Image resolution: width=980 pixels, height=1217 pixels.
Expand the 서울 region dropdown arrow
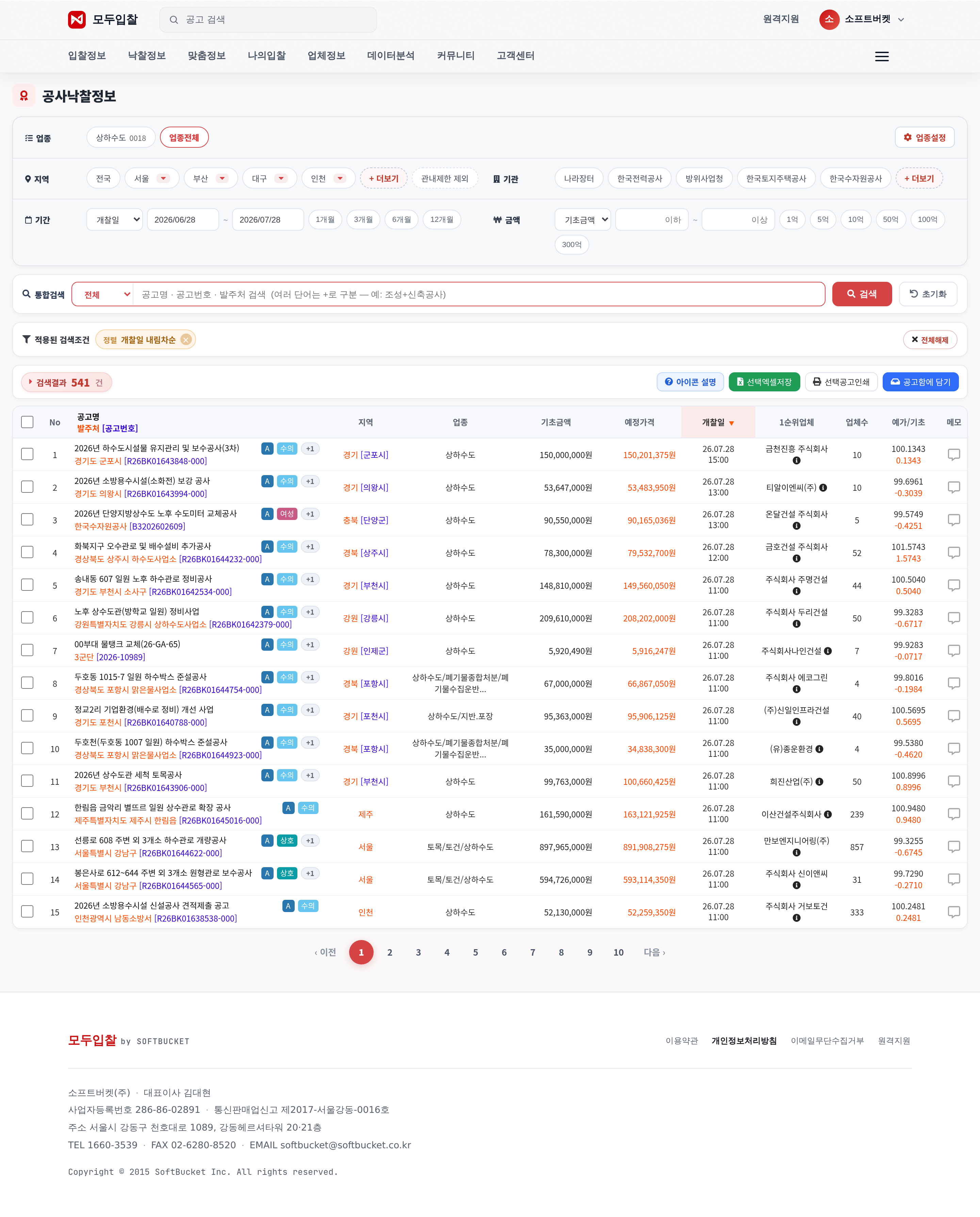click(164, 178)
